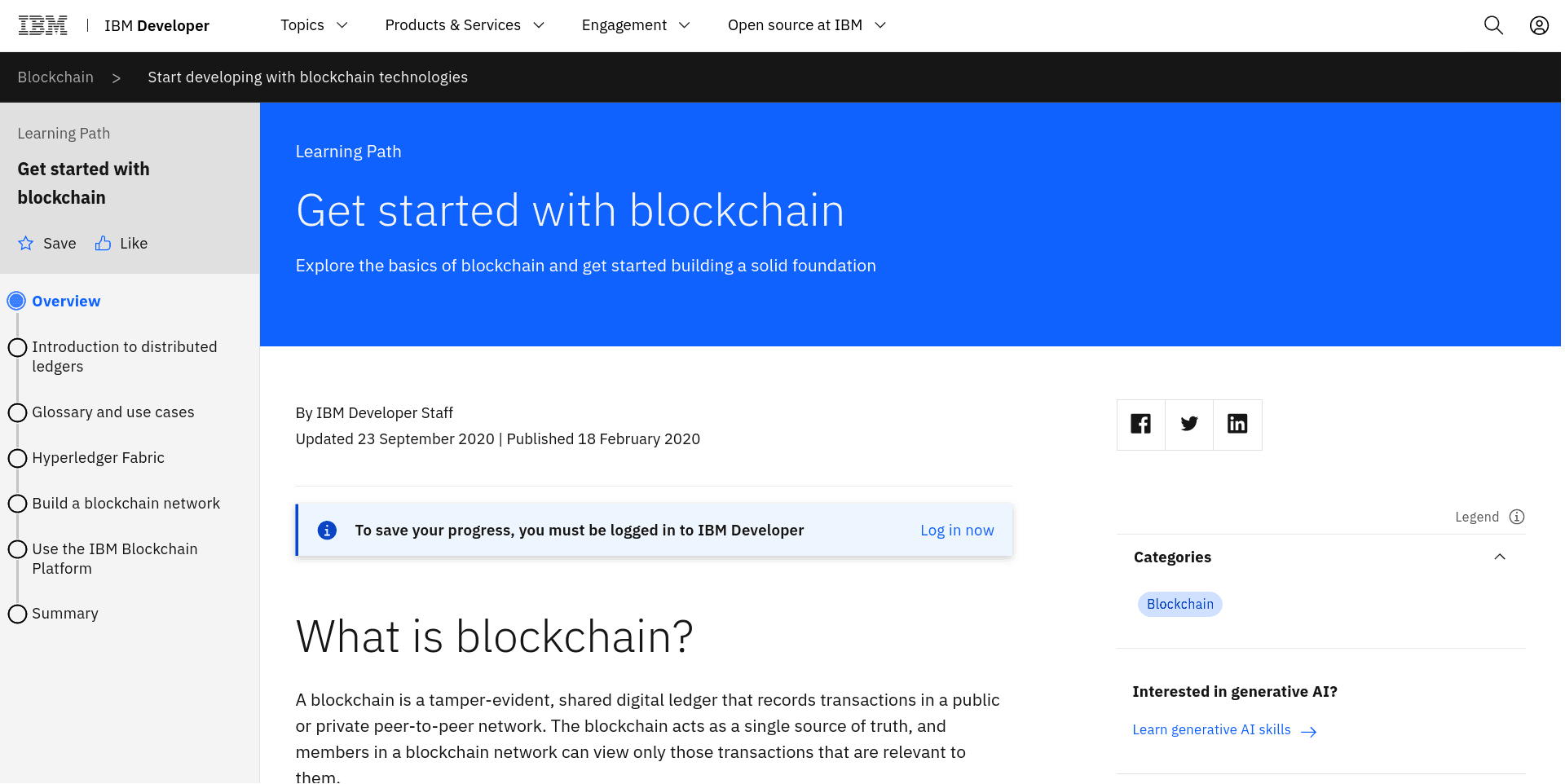Select the Hyperledger Fabric step circle
This screenshot has width=1565, height=784.
[x=17, y=459]
